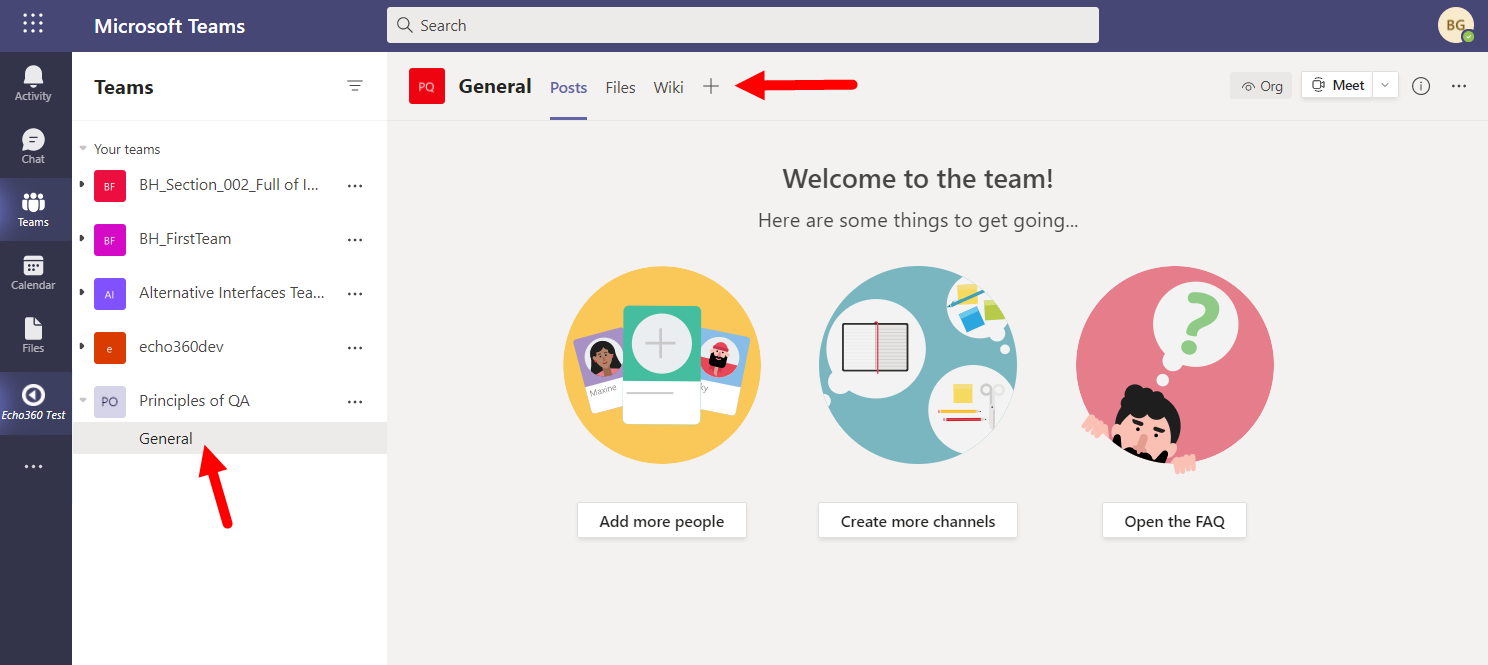The height and width of the screenshot is (665, 1488).
Task: Click Add more people button
Action: [x=662, y=521]
